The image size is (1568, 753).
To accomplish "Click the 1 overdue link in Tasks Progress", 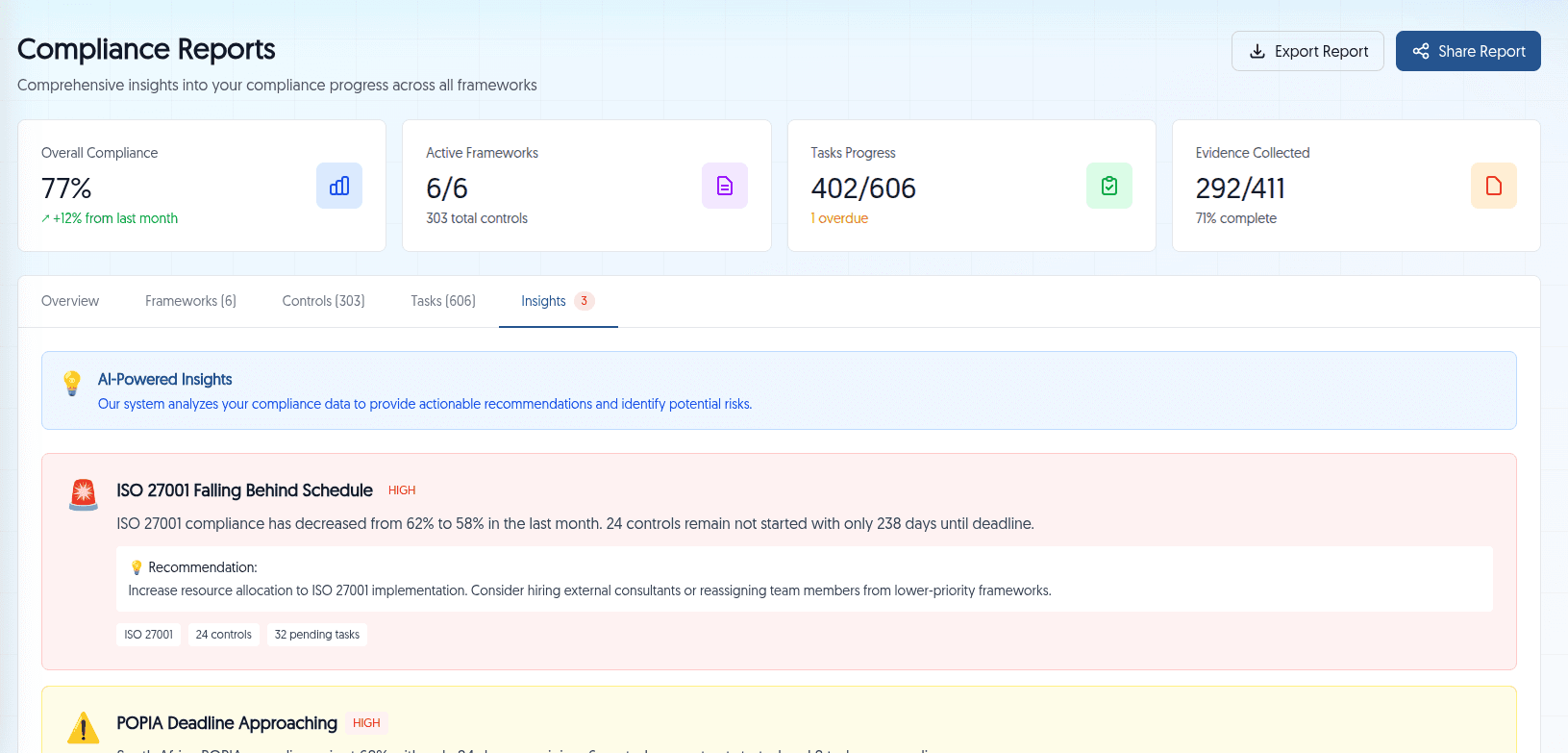I will (x=839, y=218).
